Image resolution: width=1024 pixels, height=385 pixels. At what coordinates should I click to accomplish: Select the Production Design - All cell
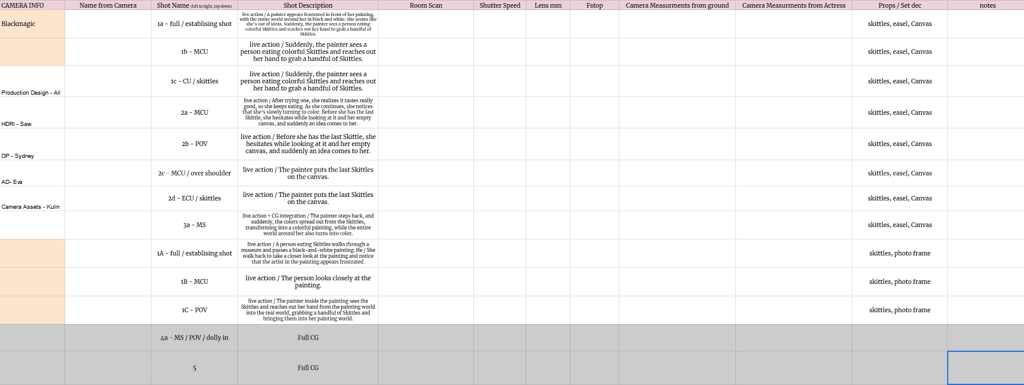[x=32, y=81]
